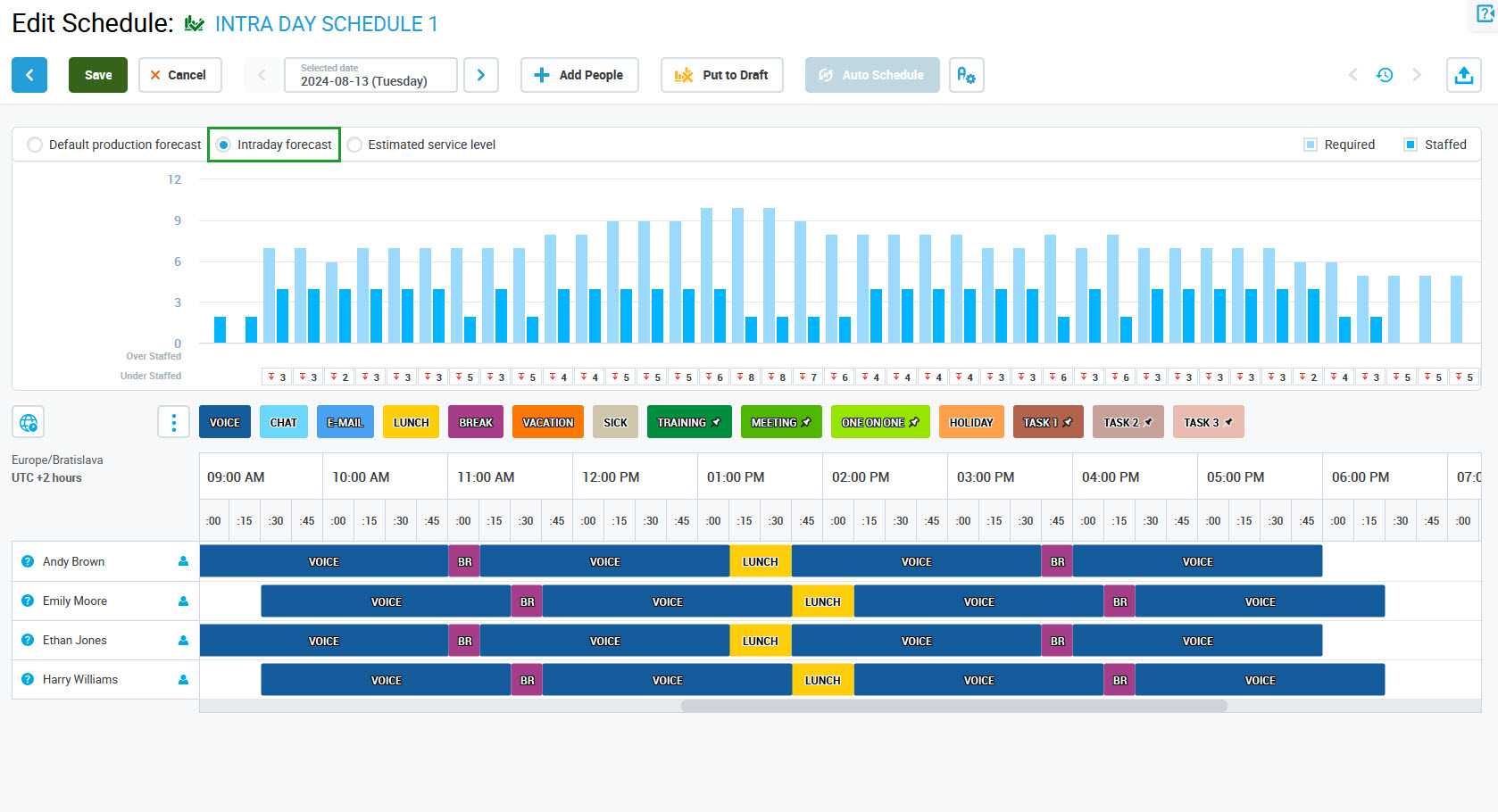Screen dimensions: 1498x812
Task: Select the VACATION activity chip
Action: click(547, 422)
